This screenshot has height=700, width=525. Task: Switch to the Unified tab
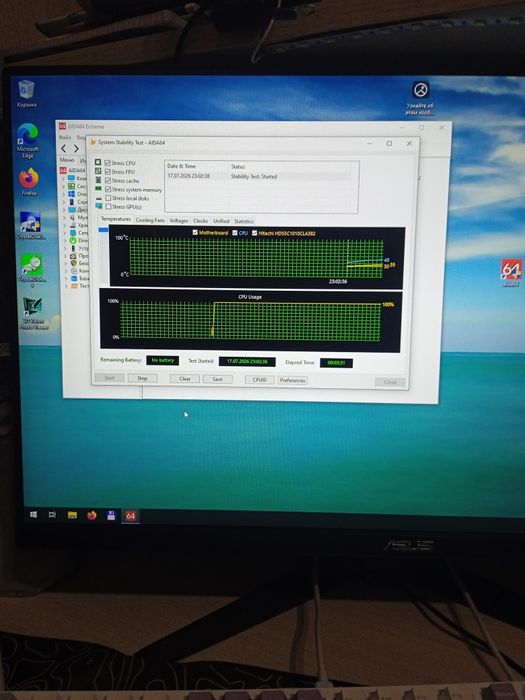[221, 221]
